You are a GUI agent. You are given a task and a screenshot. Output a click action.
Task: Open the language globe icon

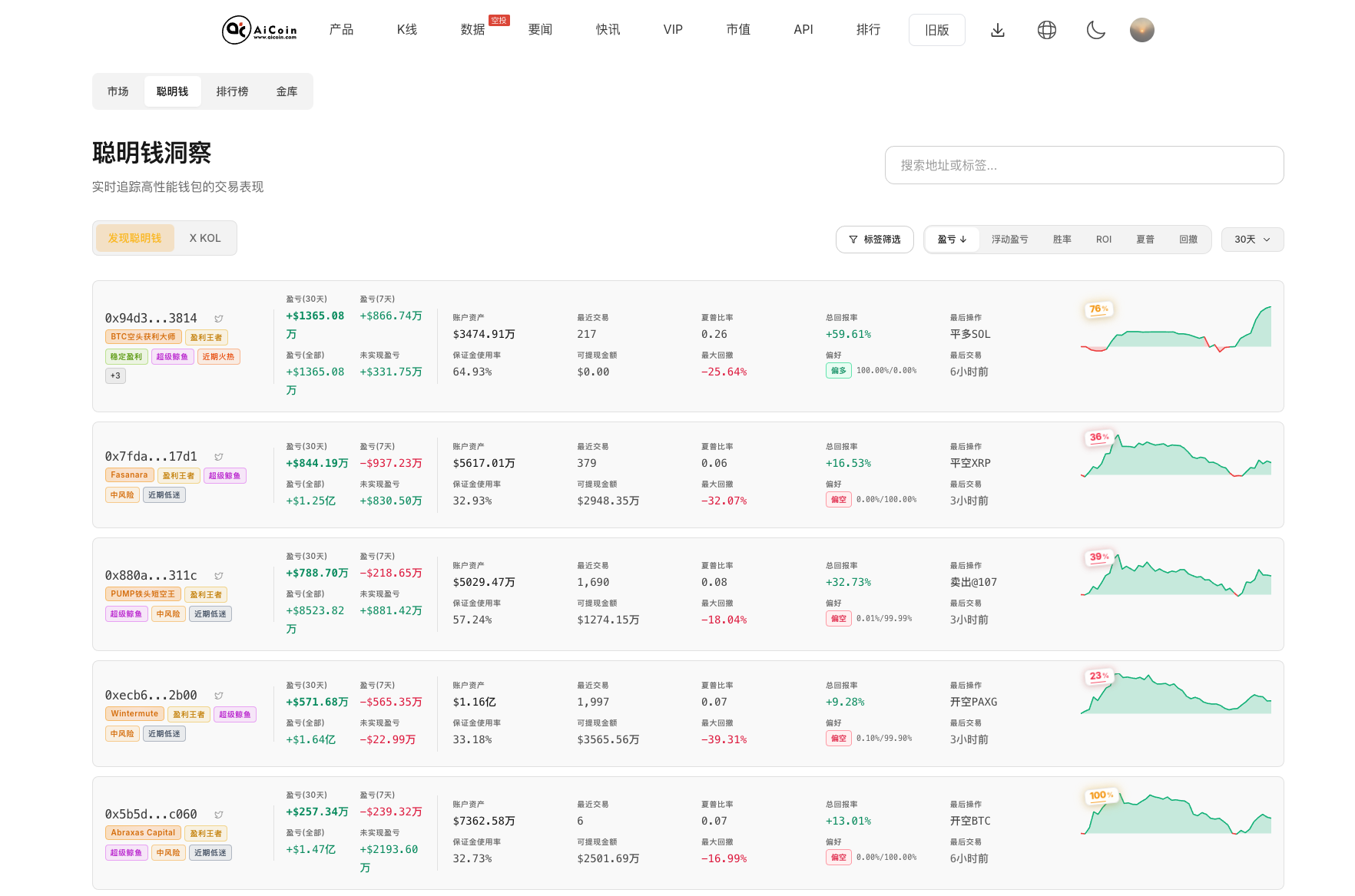[1046, 30]
